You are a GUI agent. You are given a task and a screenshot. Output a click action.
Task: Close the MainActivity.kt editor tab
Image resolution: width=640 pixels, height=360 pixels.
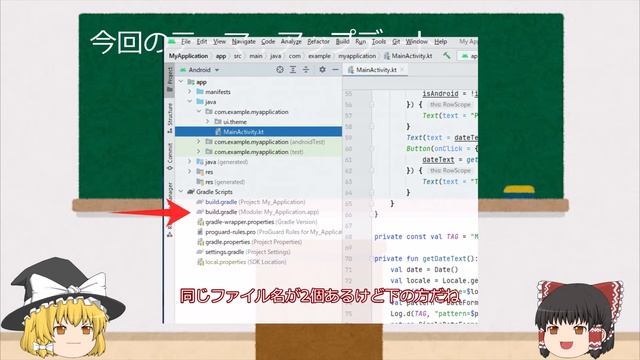tap(402, 70)
